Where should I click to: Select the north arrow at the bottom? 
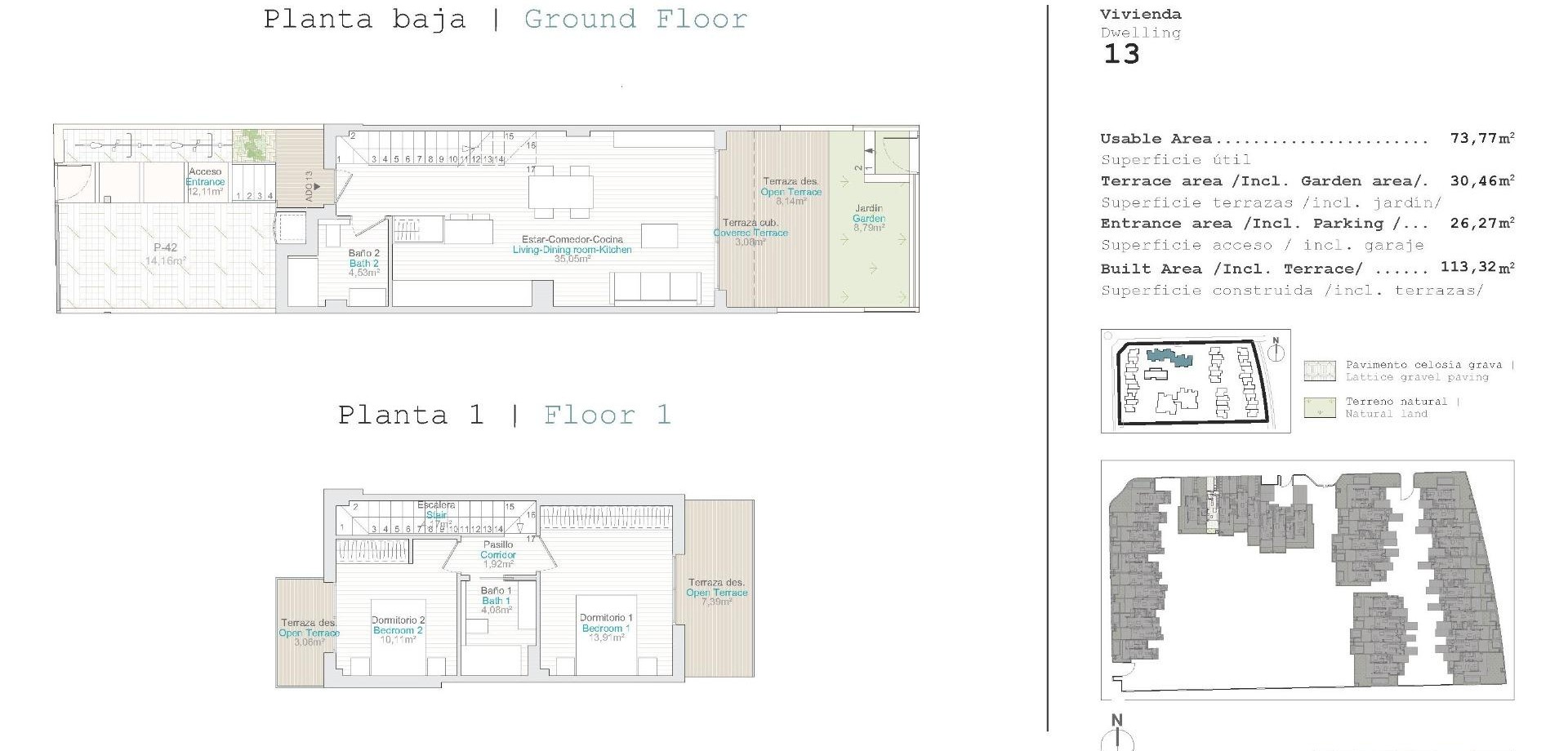(x=1116, y=737)
